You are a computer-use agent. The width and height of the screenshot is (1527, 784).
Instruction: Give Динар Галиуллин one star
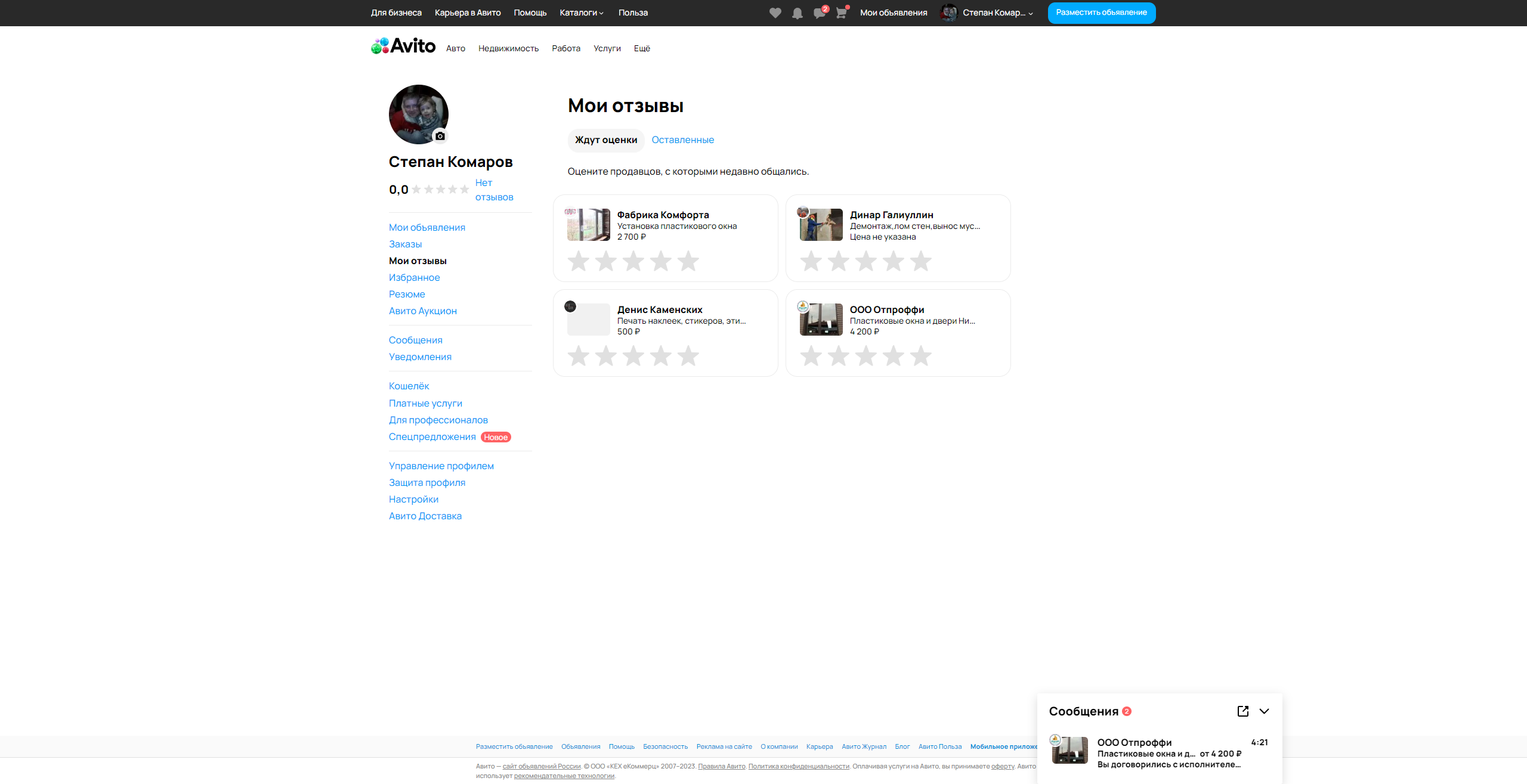(811, 261)
